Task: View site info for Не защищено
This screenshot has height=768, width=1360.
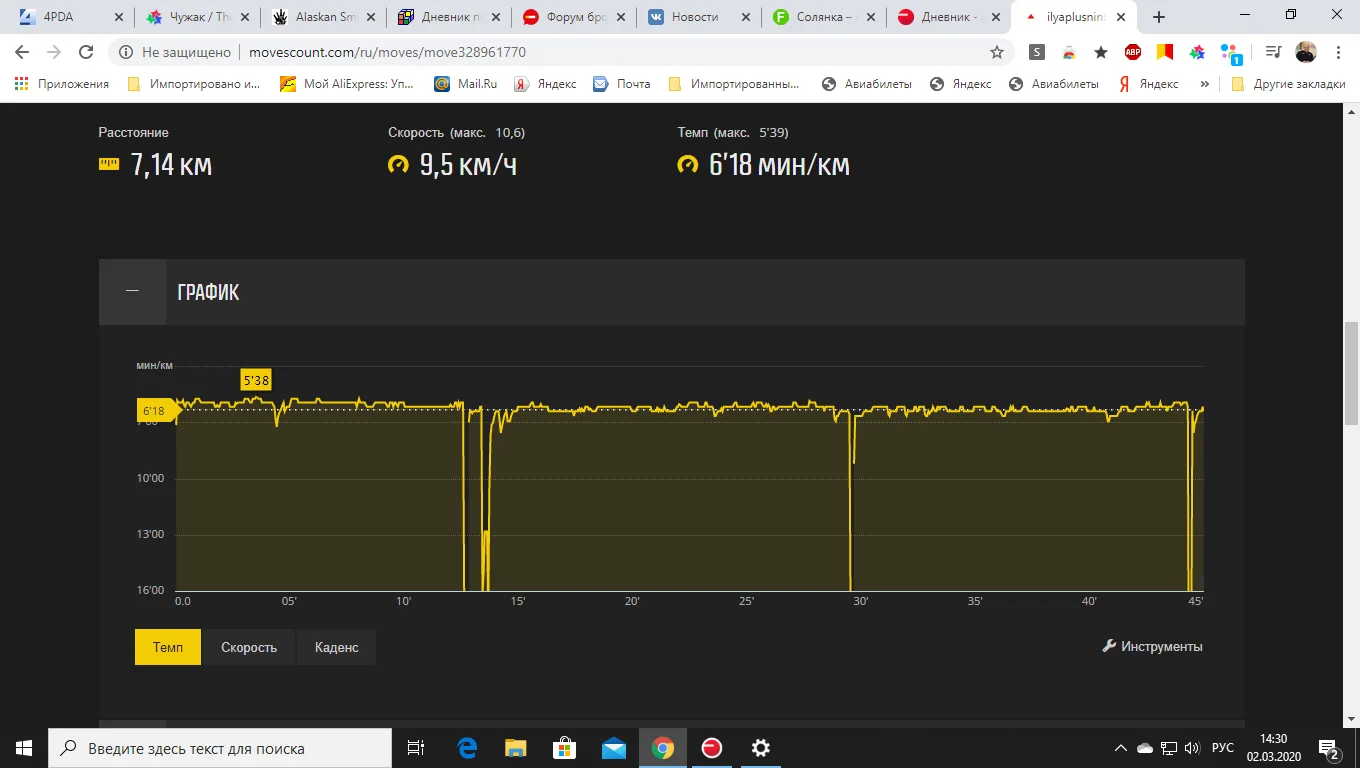Action: [x=176, y=52]
